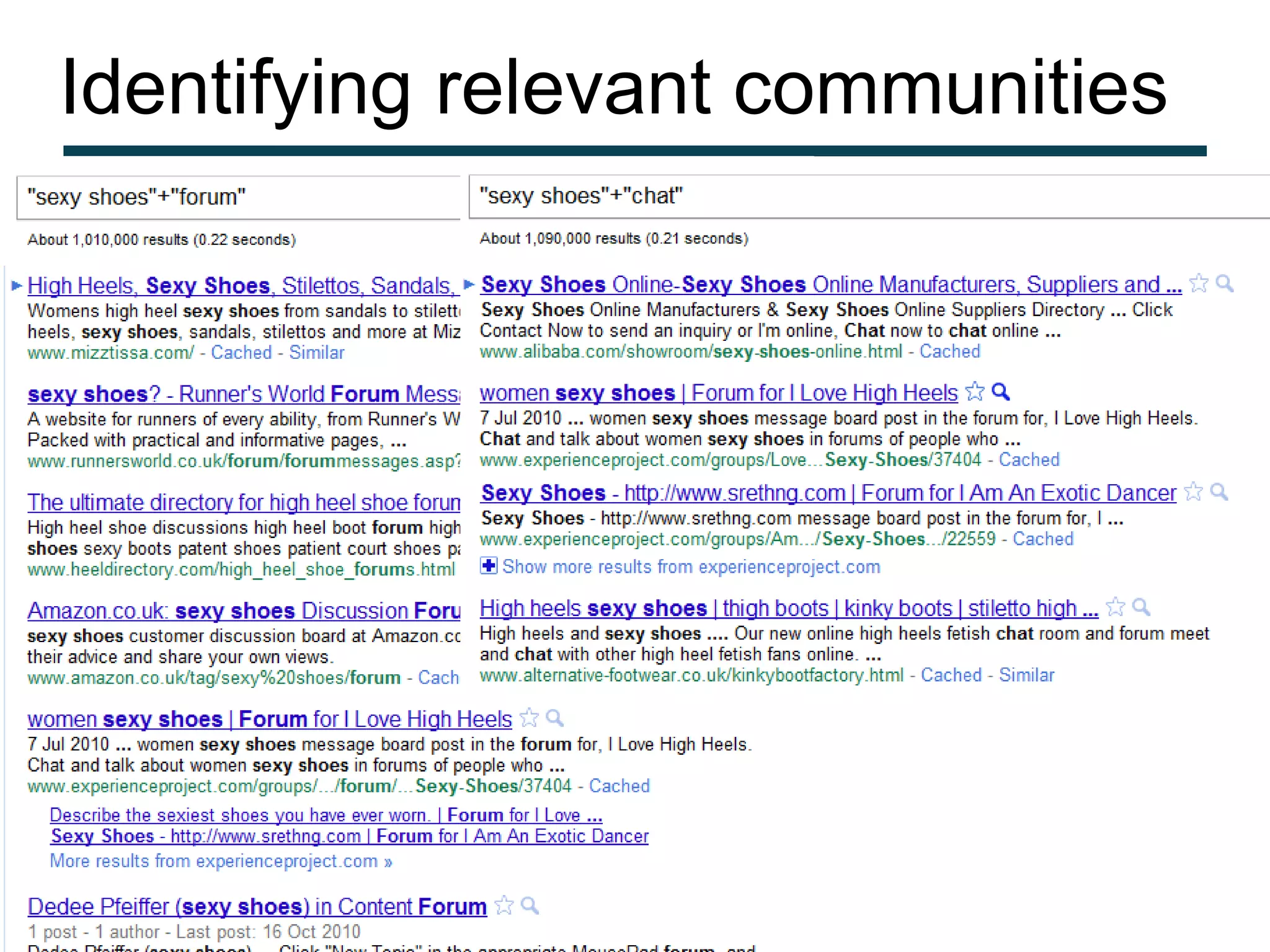Open Cached link of left-column experienceproject forum result
The width and height of the screenshot is (1270, 952).
[619, 786]
